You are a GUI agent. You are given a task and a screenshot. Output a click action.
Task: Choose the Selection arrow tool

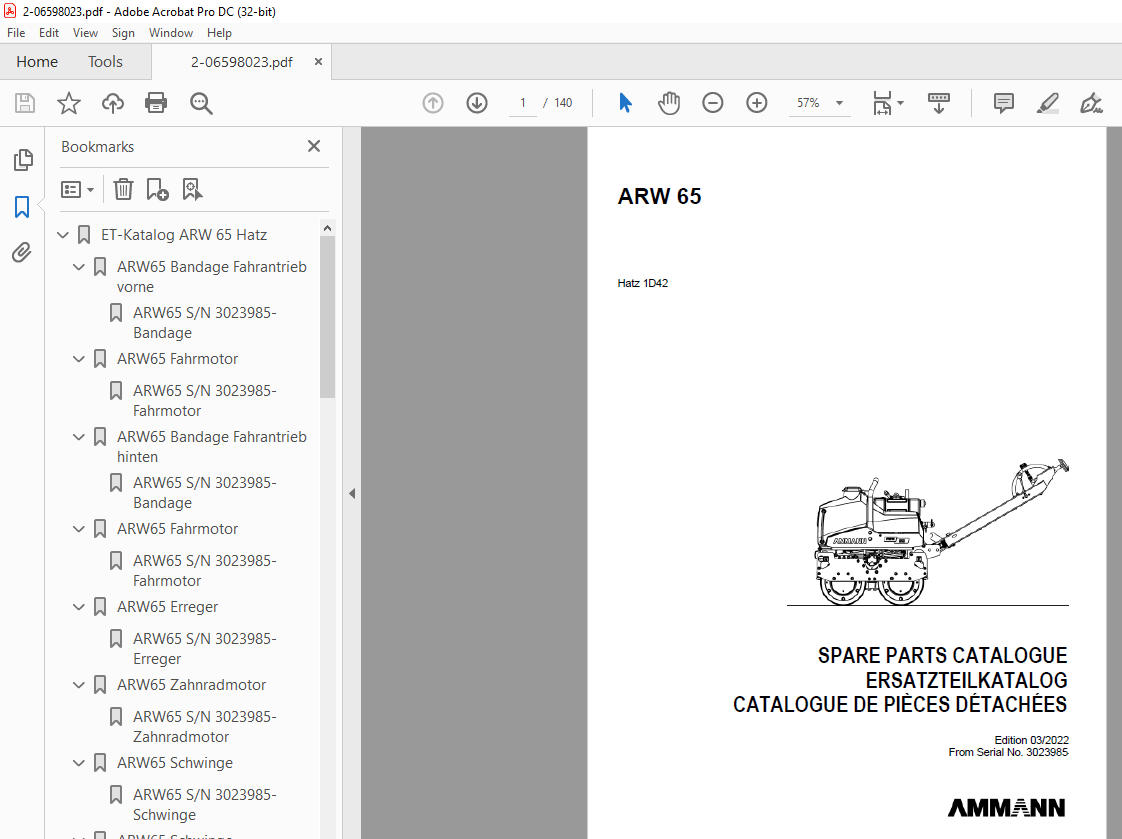pyautogui.click(x=625, y=103)
